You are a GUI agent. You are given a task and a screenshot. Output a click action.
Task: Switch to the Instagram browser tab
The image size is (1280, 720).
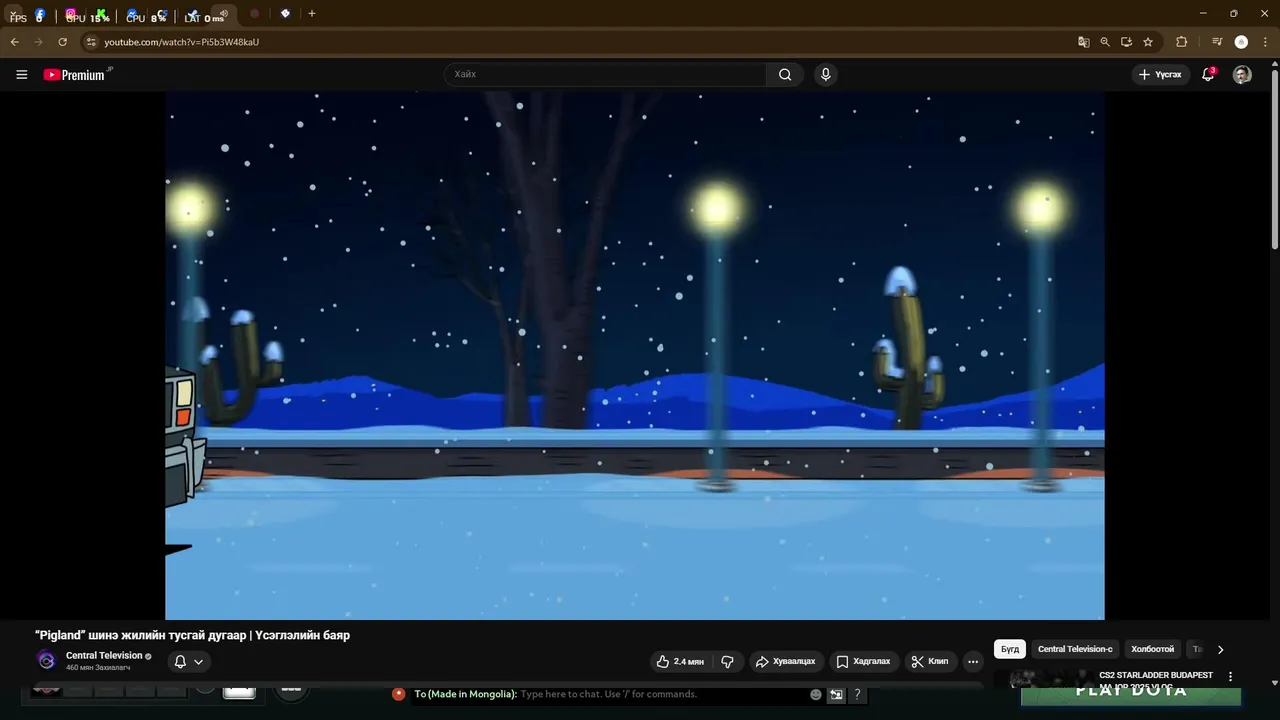(x=71, y=15)
